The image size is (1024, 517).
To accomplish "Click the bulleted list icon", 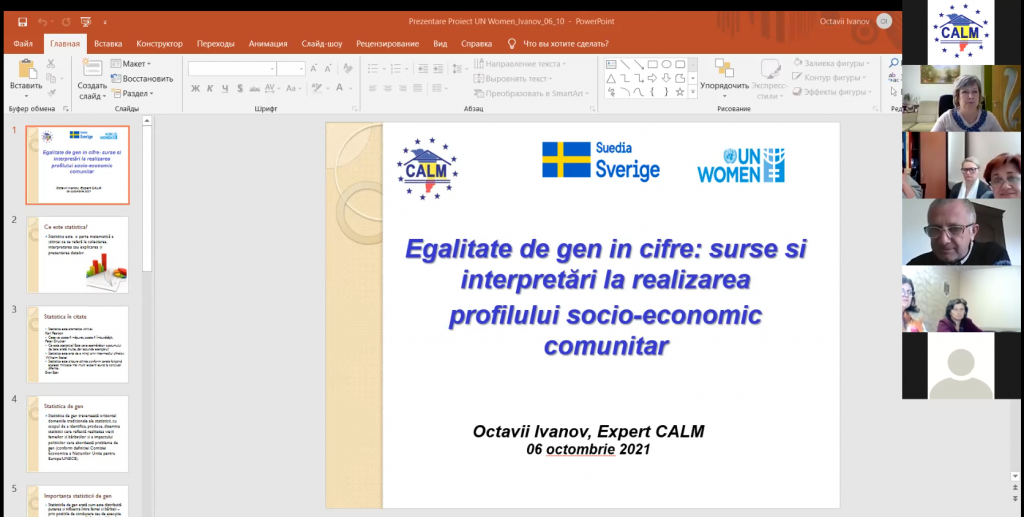I will point(375,69).
